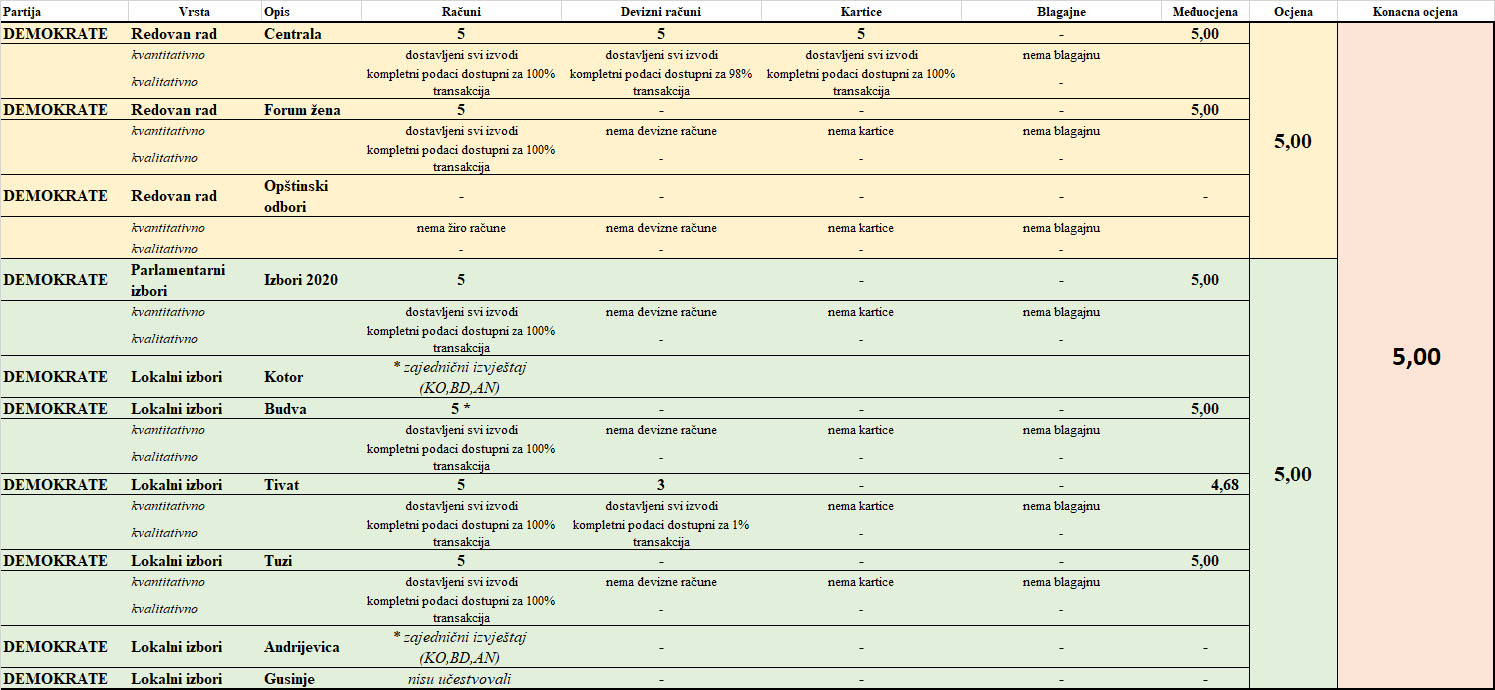Click the Računi value 5 in Centrala row
1495x690 pixels.
point(461,34)
